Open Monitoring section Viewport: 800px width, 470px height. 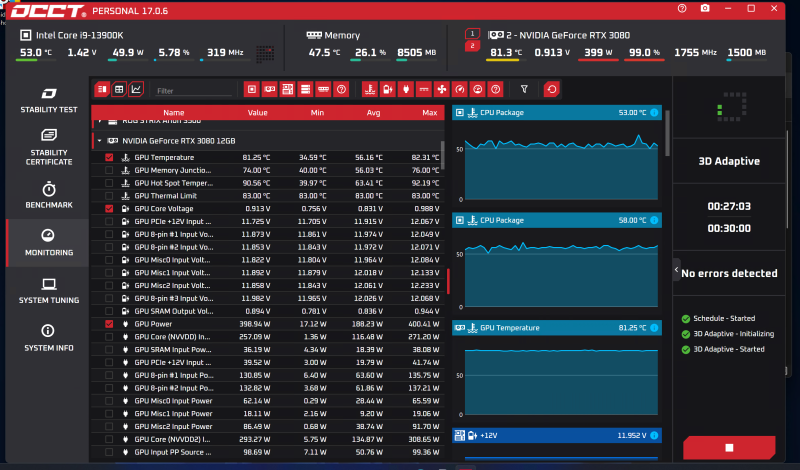48,242
